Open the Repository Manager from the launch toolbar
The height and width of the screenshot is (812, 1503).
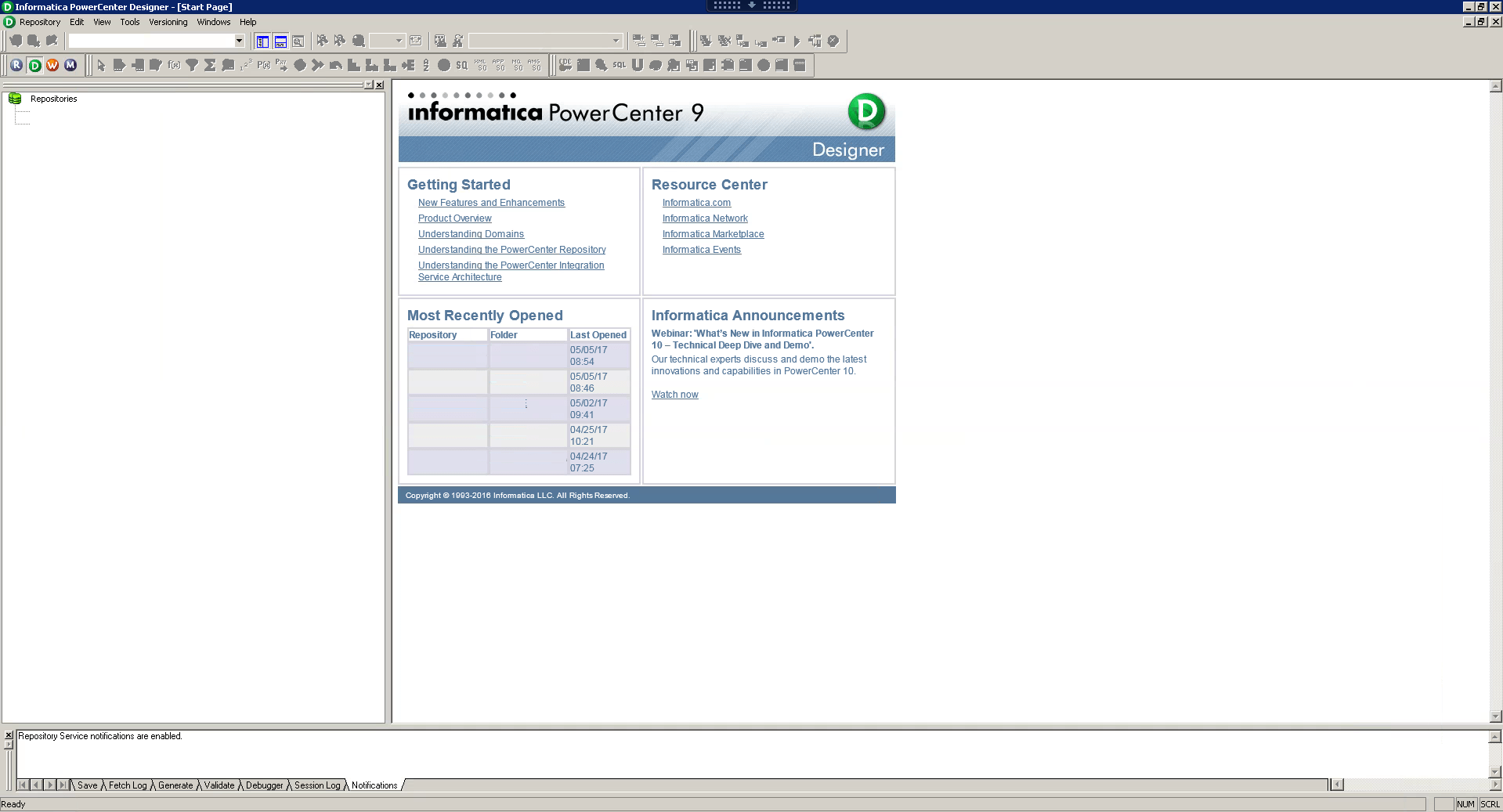point(15,65)
